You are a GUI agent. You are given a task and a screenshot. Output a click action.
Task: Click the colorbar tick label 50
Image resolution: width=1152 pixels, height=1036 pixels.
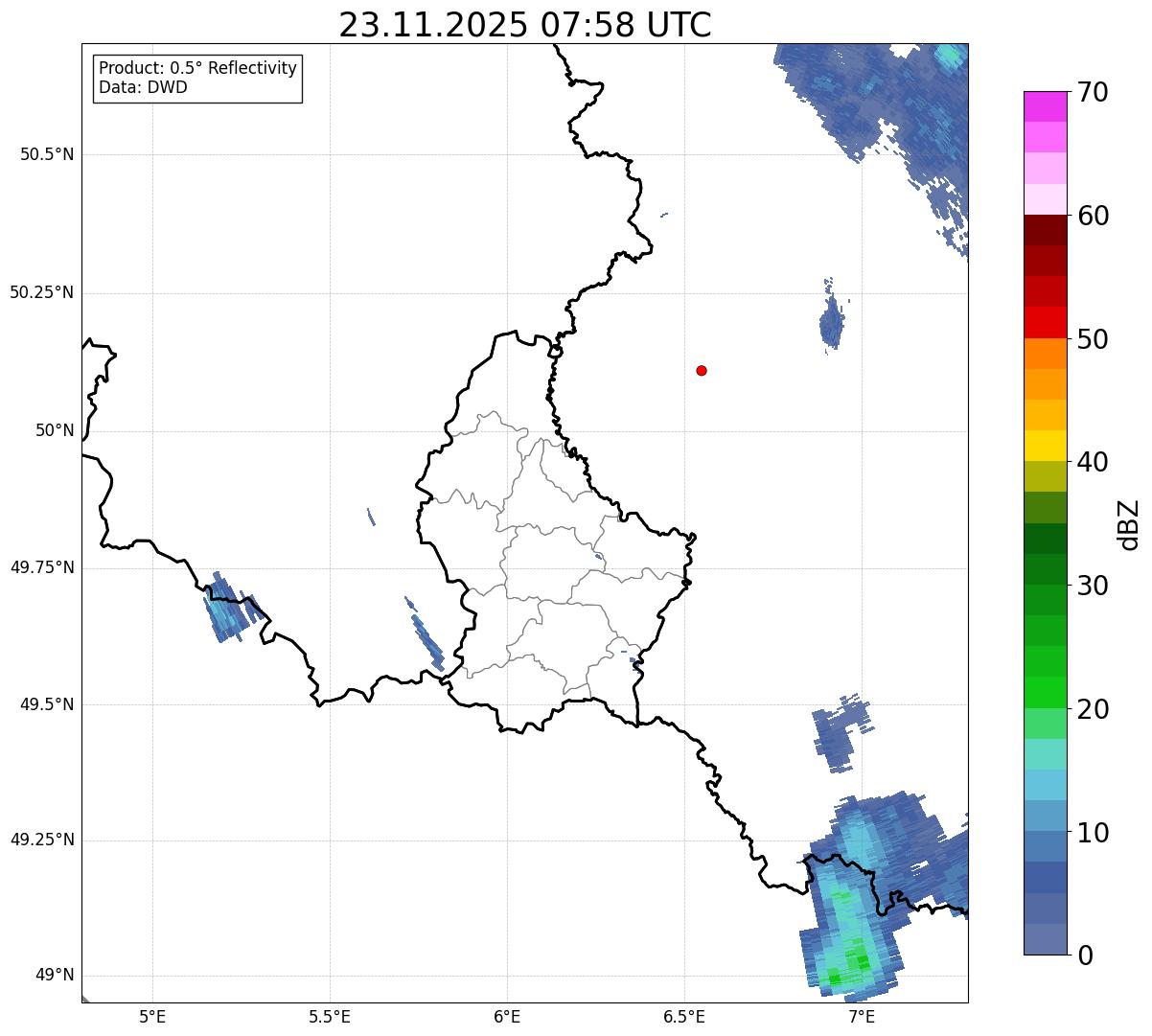[x=1093, y=339]
